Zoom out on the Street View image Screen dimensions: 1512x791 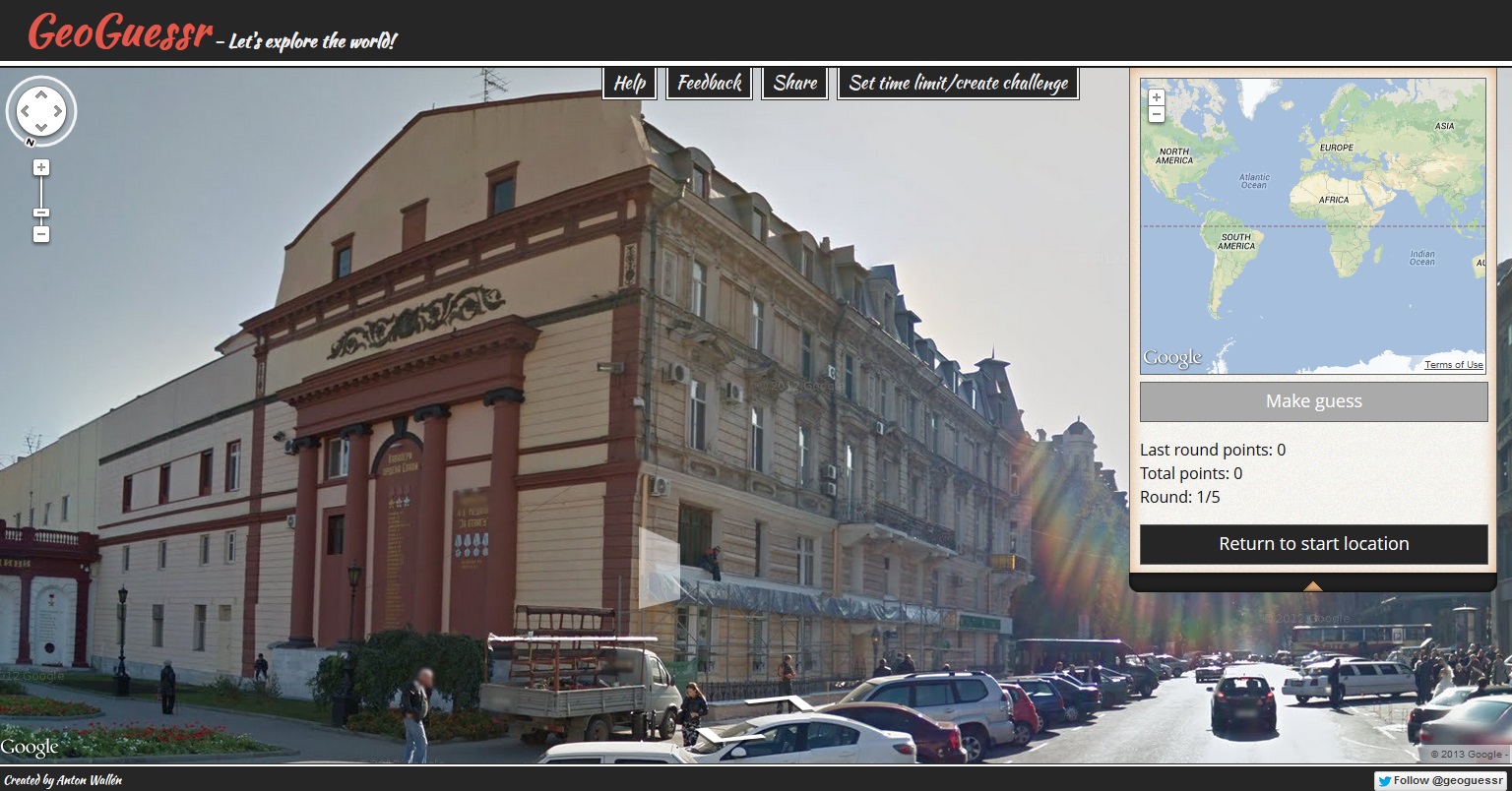tap(41, 234)
